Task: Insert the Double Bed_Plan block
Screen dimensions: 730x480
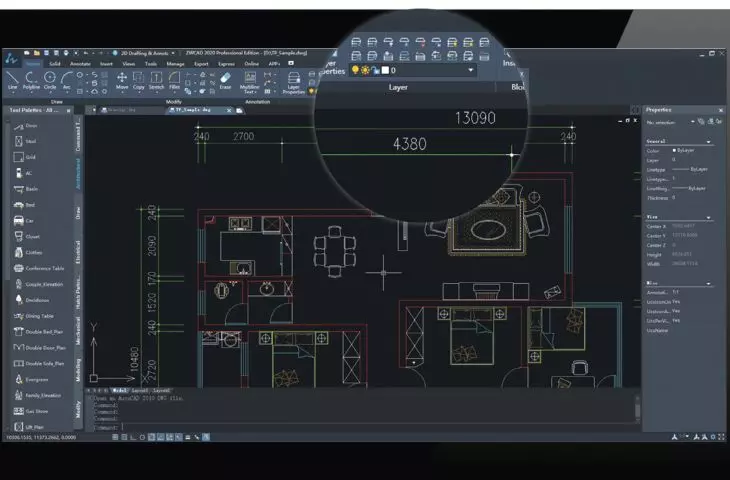Action: click(x=38, y=332)
